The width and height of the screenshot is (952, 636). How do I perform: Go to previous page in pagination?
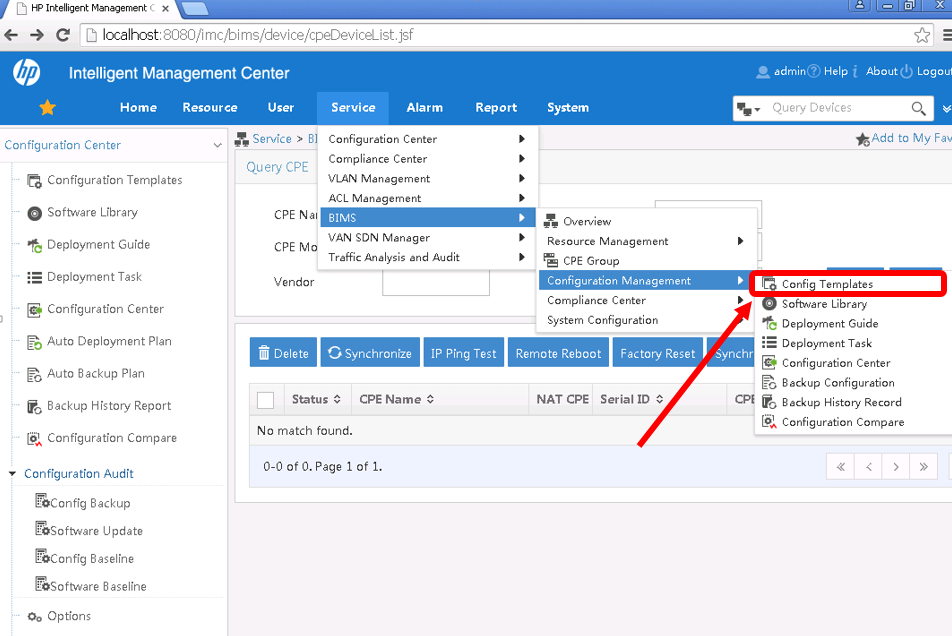(x=869, y=467)
